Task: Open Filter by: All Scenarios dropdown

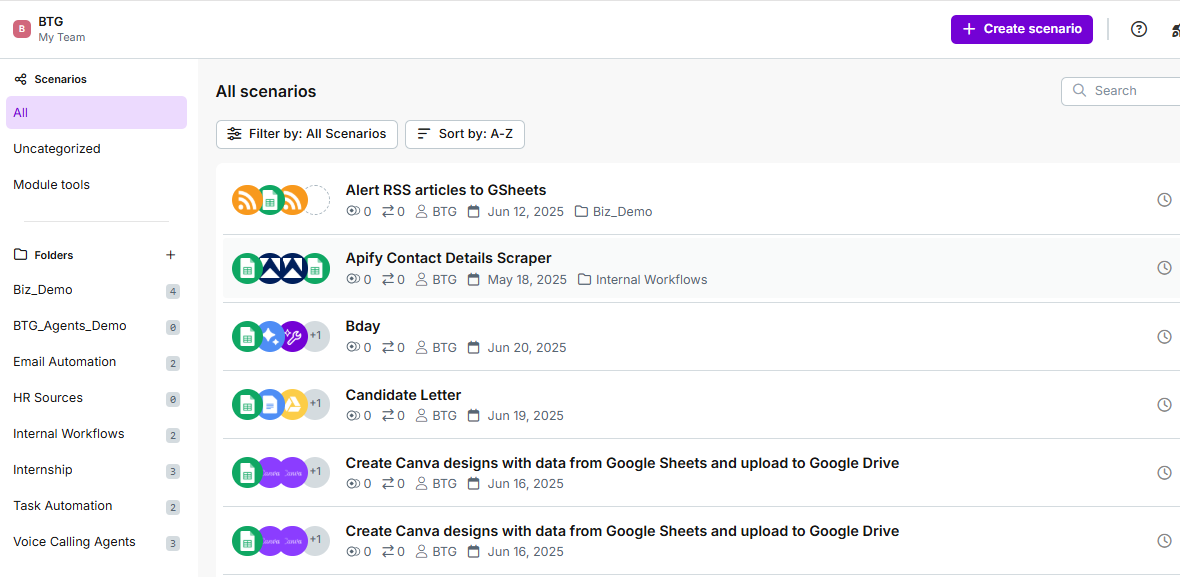Action: tap(306, 134)
